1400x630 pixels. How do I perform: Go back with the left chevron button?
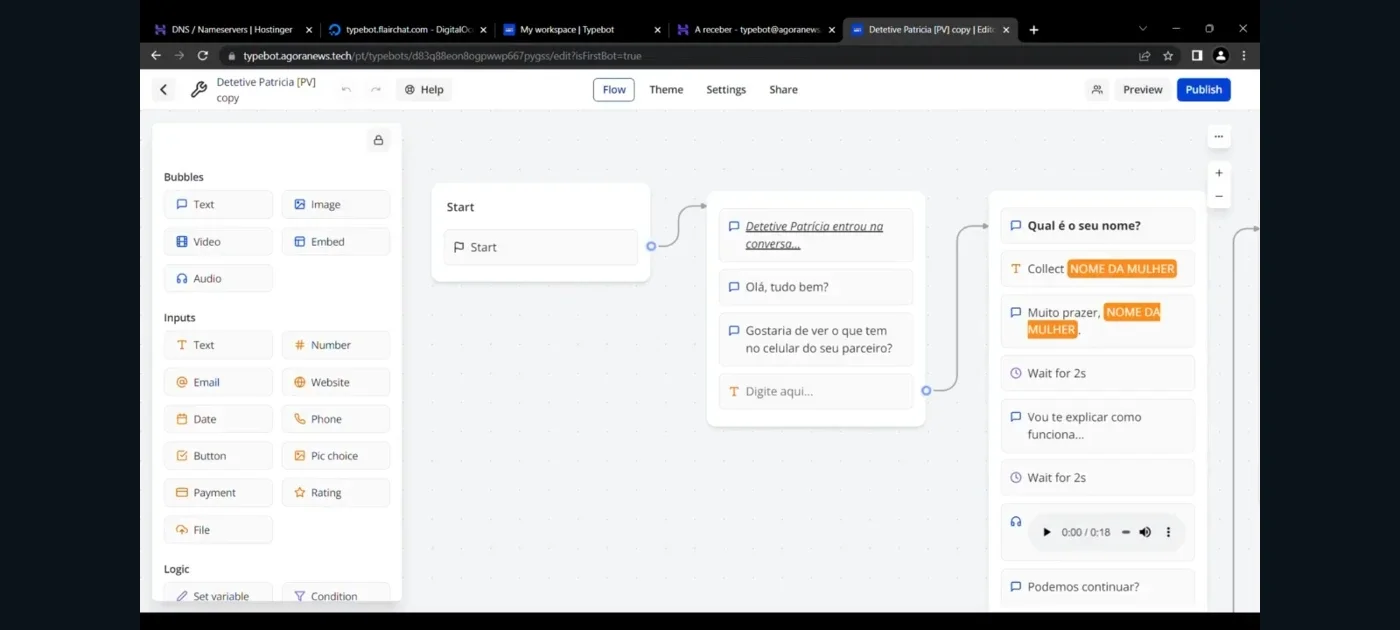[164, 90]
